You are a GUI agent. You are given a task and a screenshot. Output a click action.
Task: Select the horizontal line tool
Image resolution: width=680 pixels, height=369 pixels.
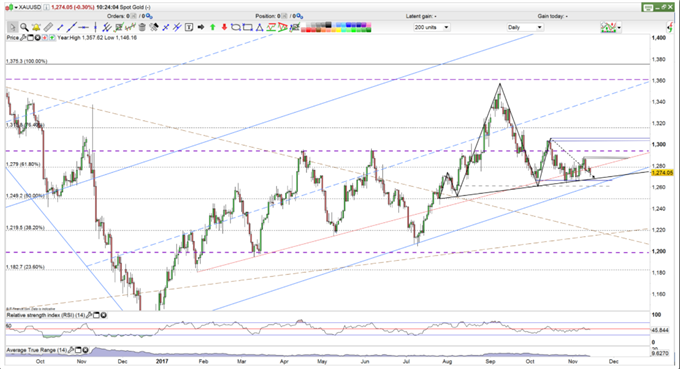(x=83, y=27)
